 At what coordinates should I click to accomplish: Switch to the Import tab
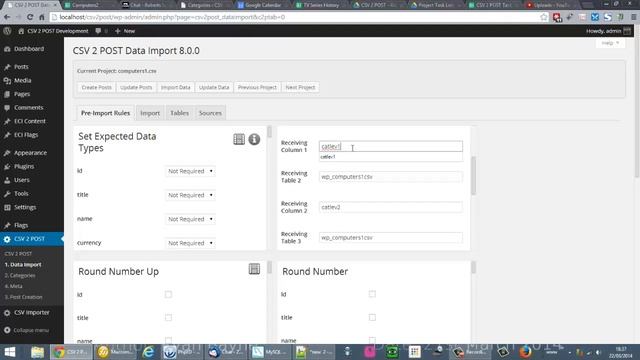click(150, 113)
